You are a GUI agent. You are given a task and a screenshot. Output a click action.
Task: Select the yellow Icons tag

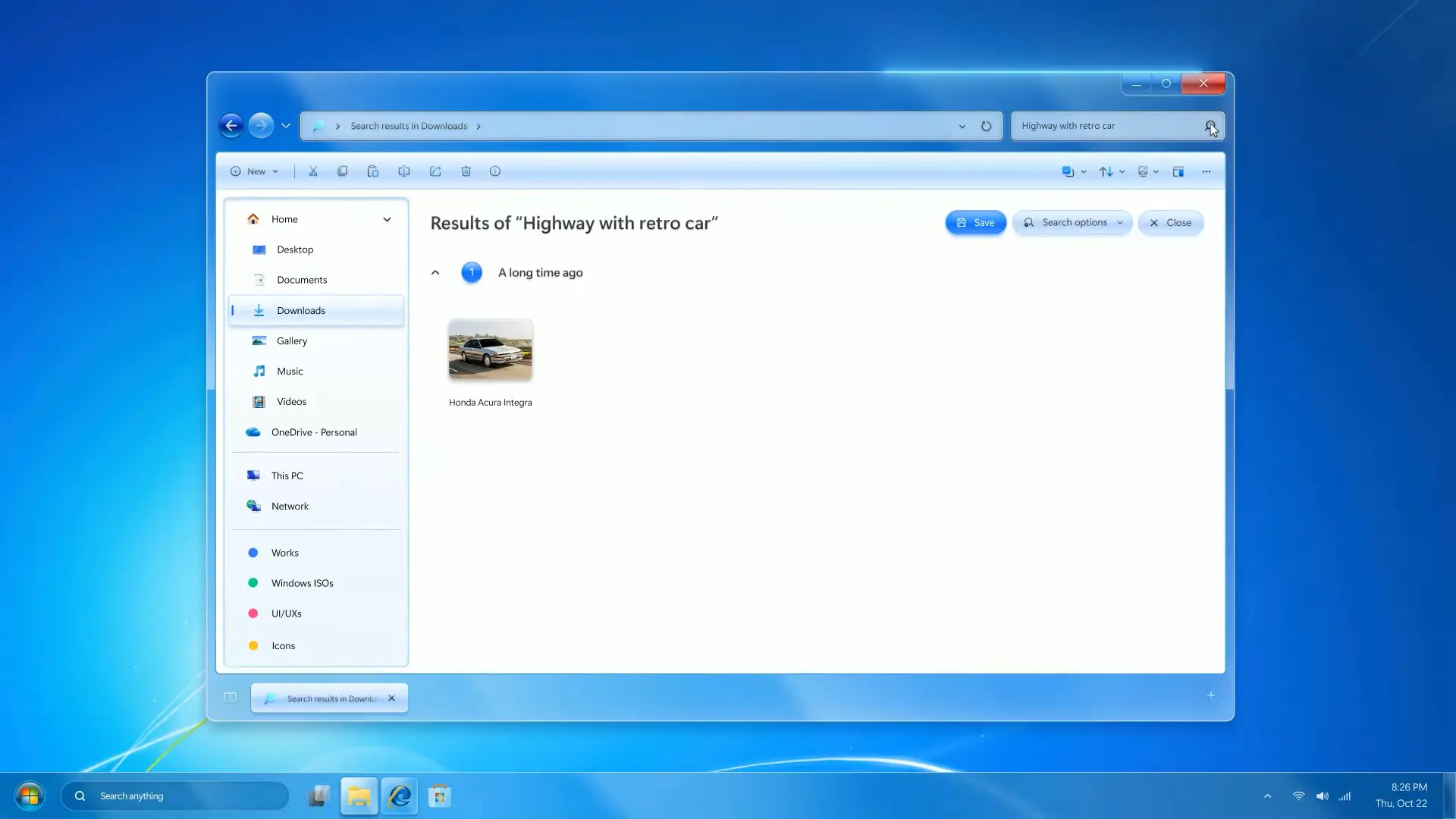coord(316,646)
